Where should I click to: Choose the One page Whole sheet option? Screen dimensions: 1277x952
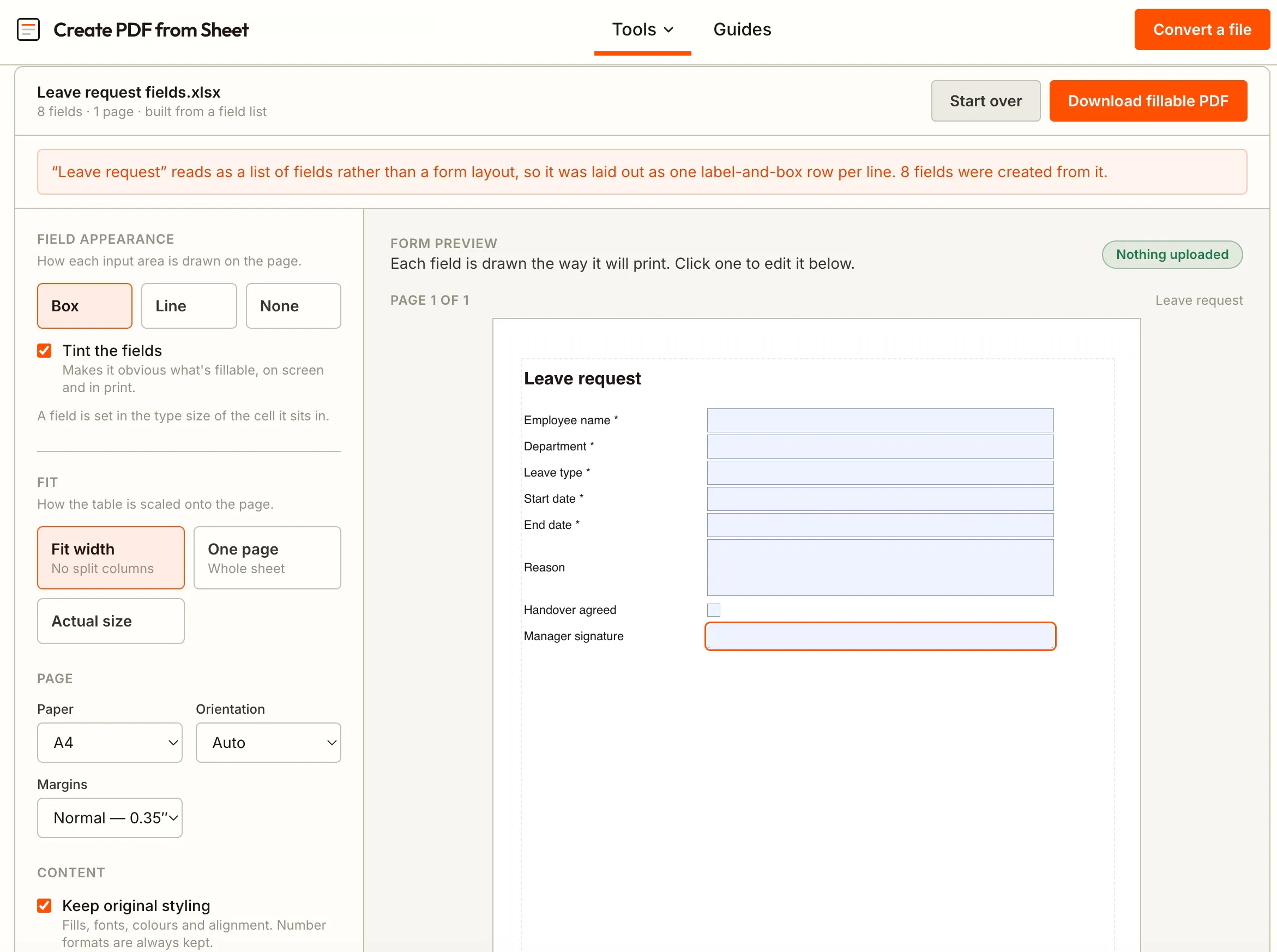[267, 557]
